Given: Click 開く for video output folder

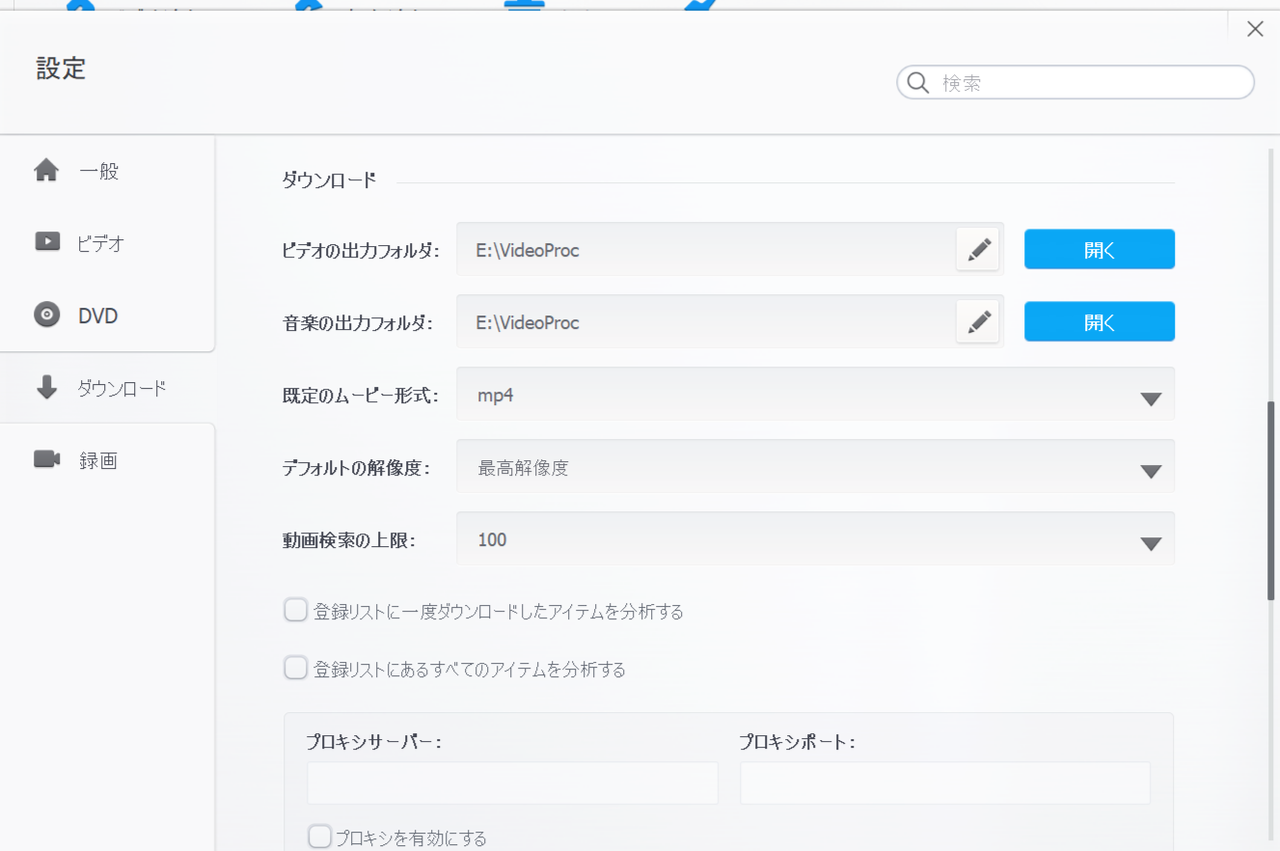Looking at the screenshot, I should [x=1099, y=250].
